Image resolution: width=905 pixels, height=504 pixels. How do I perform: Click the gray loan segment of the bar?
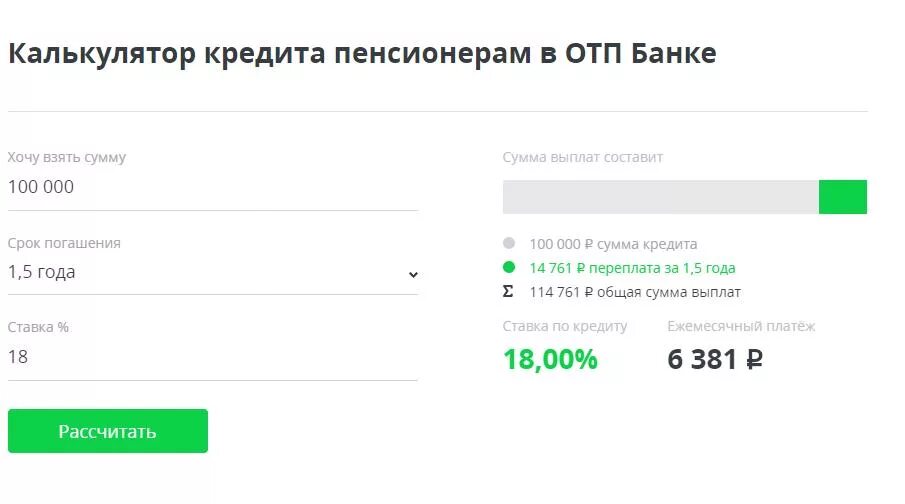[x=660, y=197]
